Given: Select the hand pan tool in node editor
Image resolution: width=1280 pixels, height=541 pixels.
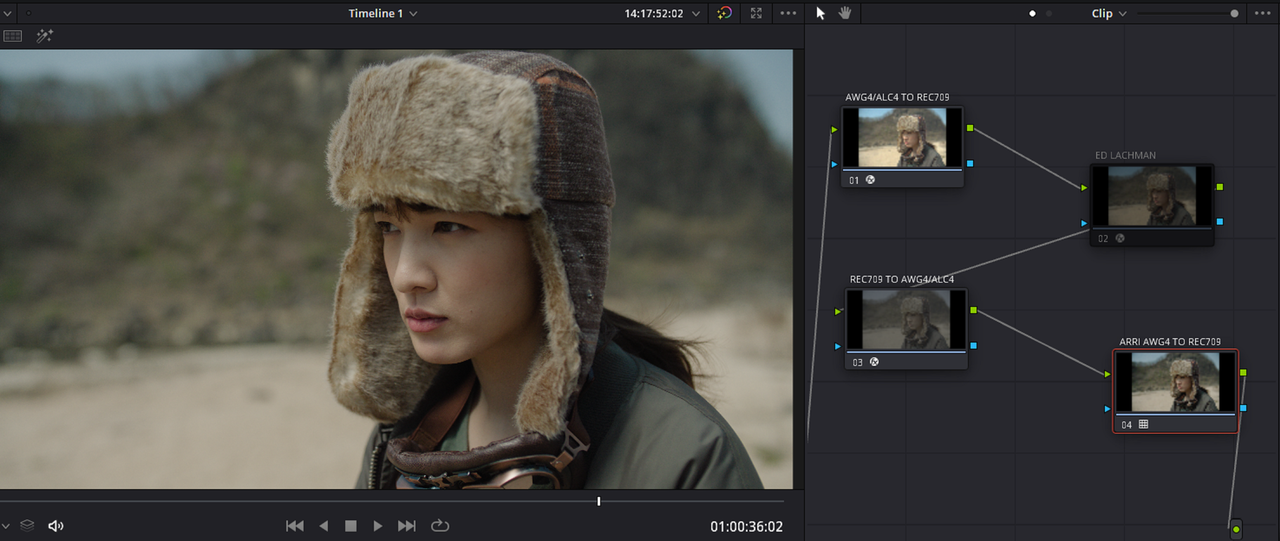Looking at the screenshot, I should coord(845,13).
